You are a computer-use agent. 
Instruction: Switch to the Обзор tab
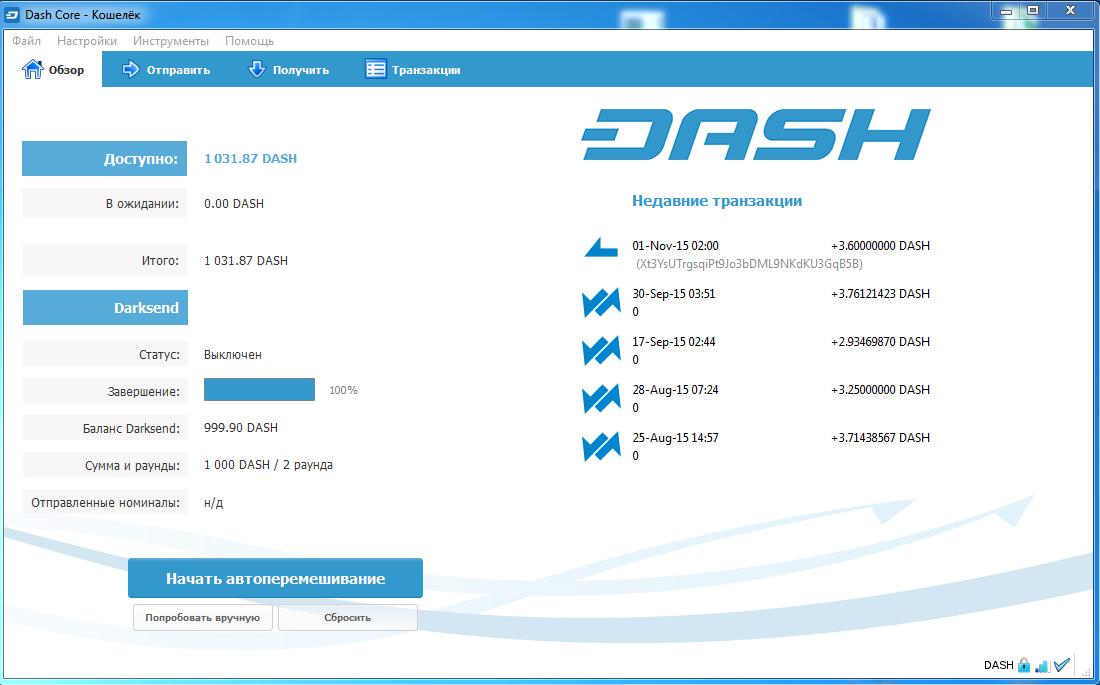(53, 69)
